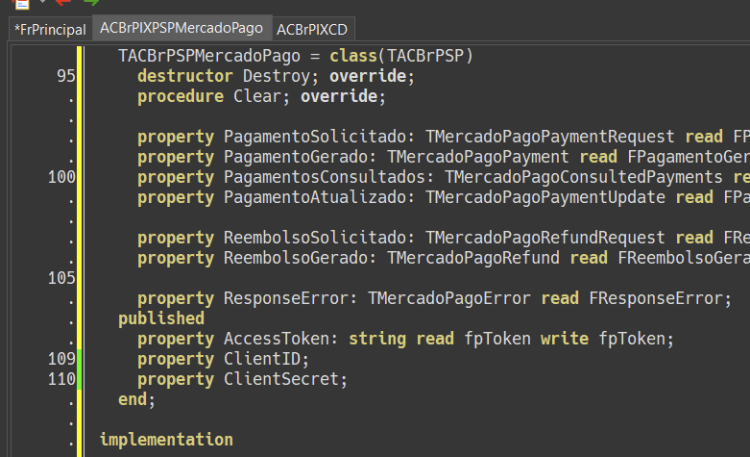
Task: Click gutter line number 105
Action: click(x=62, y=278)
